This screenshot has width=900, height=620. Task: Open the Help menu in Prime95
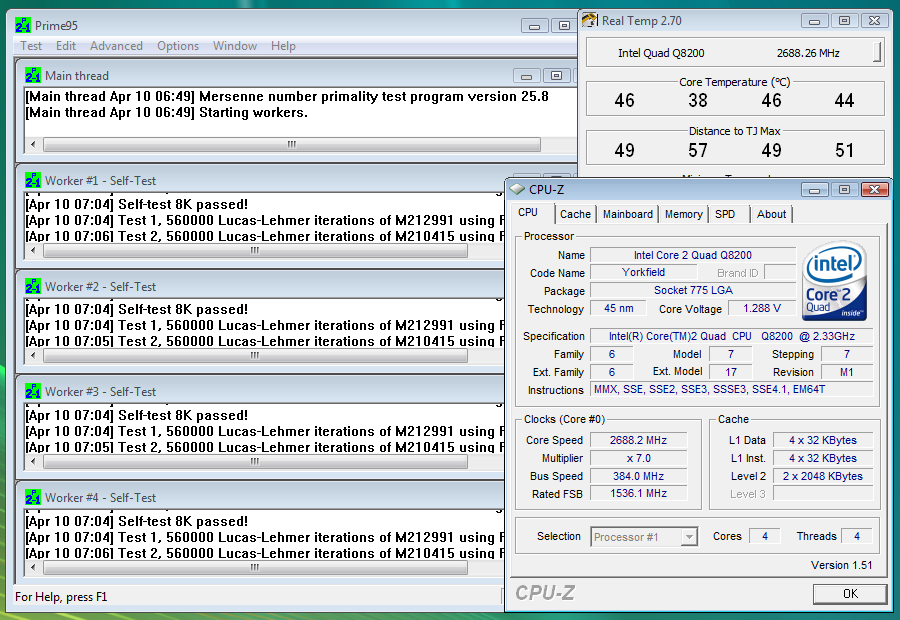click(283, 46)
